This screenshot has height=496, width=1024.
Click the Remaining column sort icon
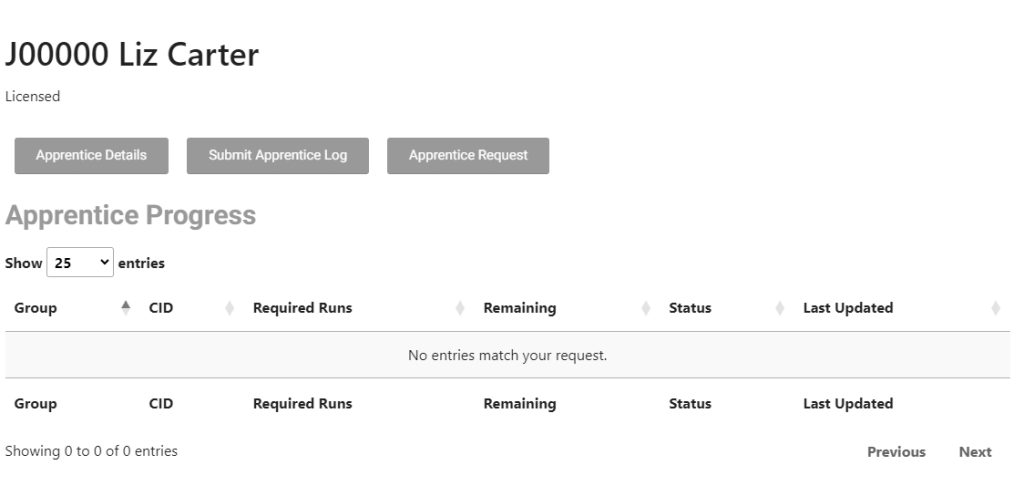point(645,308)
